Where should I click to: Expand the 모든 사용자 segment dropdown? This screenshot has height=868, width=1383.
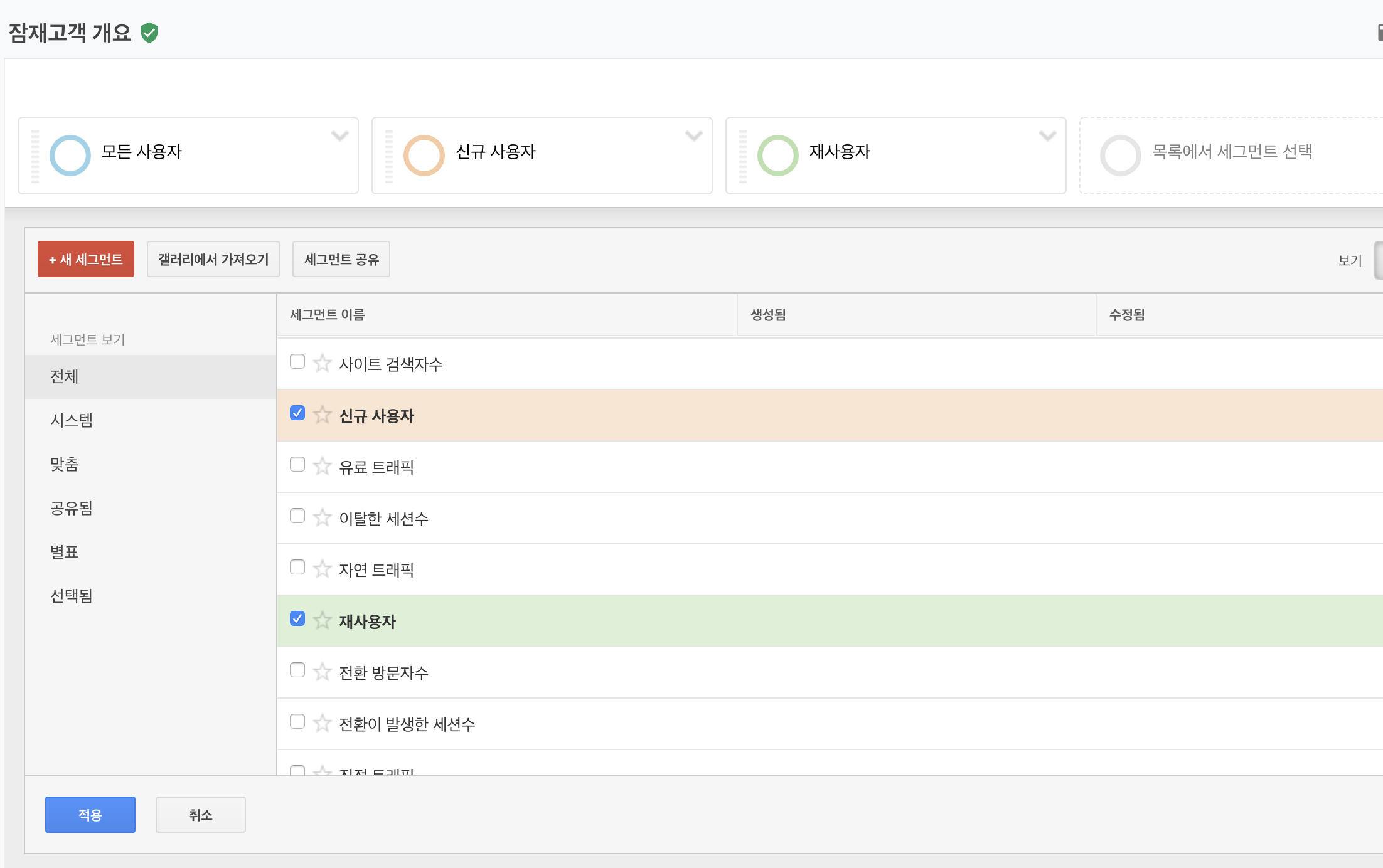tap(339, 136)
